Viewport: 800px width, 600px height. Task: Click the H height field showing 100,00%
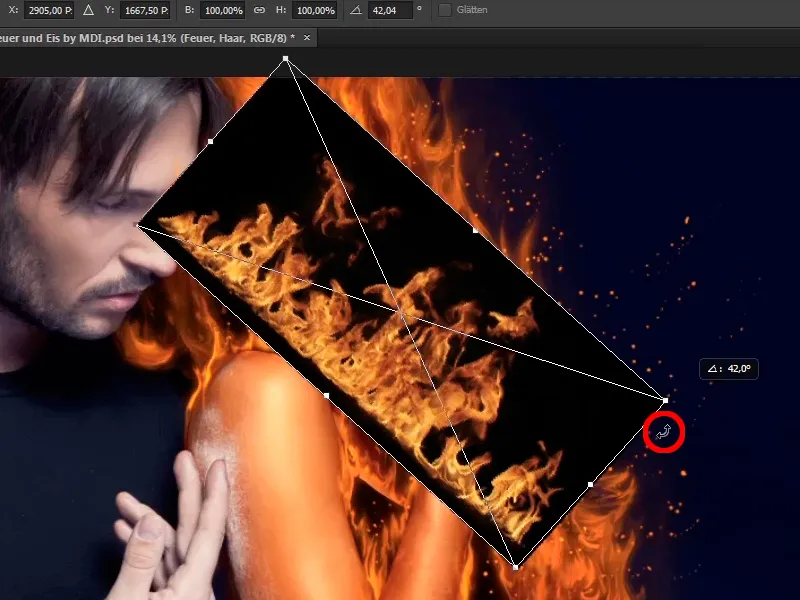(x=314, y=10)
